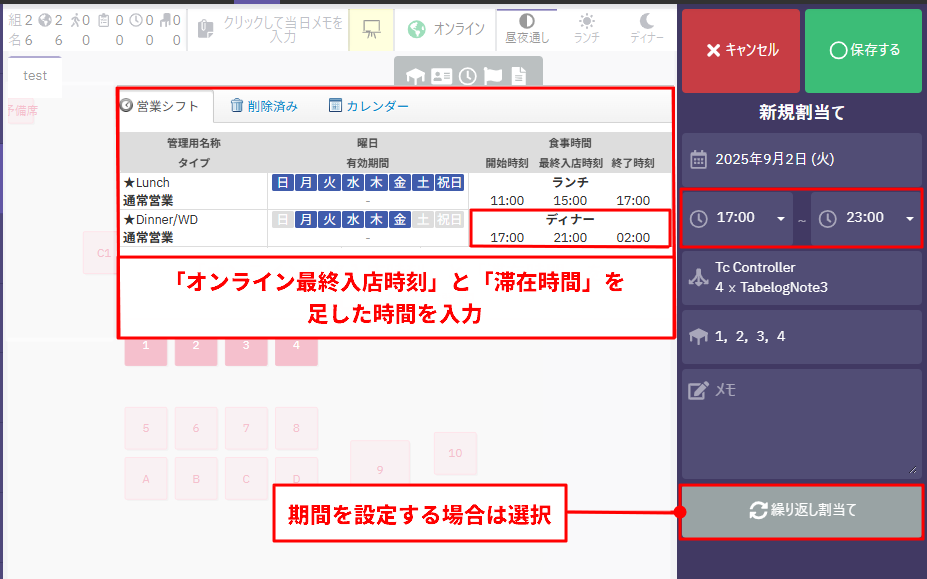Click the document icon in the gray toolbar
Viewport: 927px width, 579px height.
tap(518, 75)
